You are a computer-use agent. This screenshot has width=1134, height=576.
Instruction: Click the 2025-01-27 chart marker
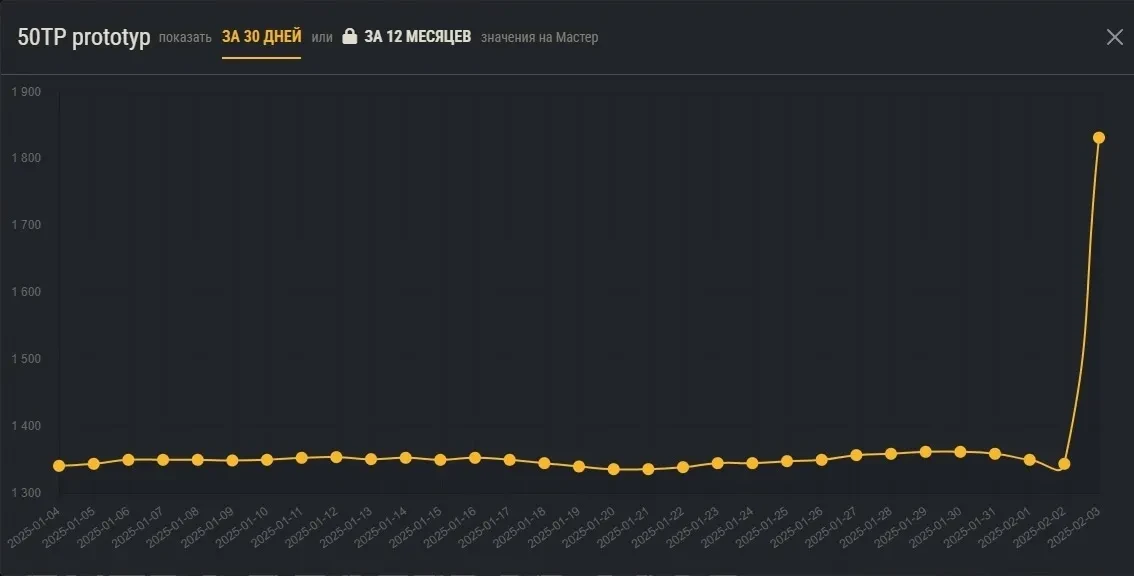[856, 455]
